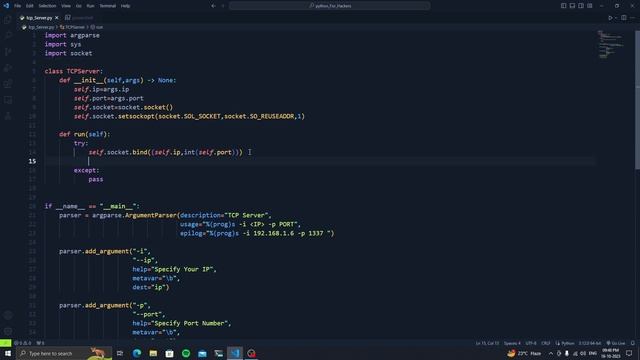This screenshot has height=360, width=640.
Task: Click the taskbar search box
Action: pyautogui.click(x=64, y=353)
